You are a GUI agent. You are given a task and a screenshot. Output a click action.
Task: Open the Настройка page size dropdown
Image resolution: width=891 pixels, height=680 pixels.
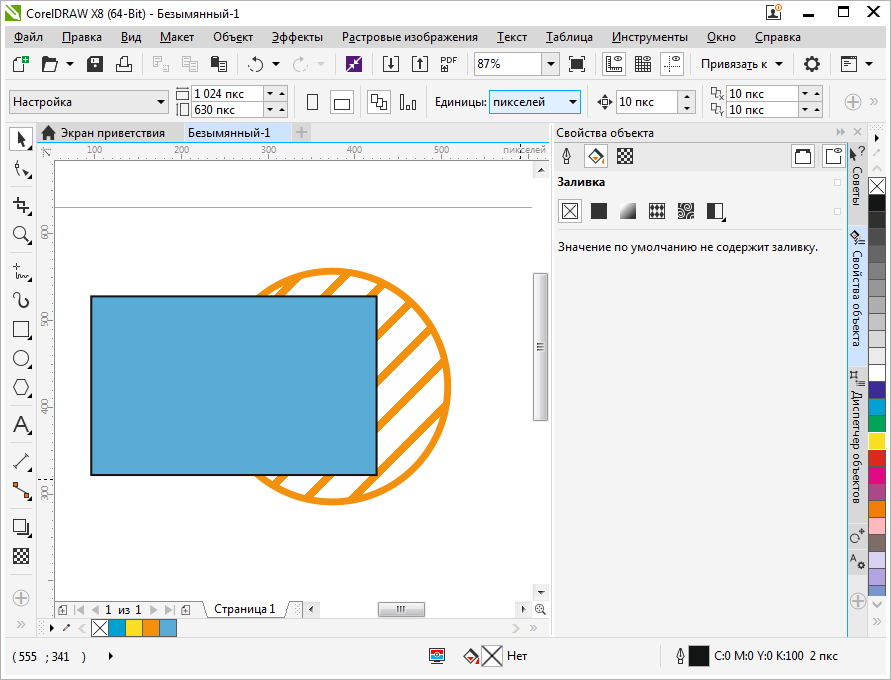point(162,102)
